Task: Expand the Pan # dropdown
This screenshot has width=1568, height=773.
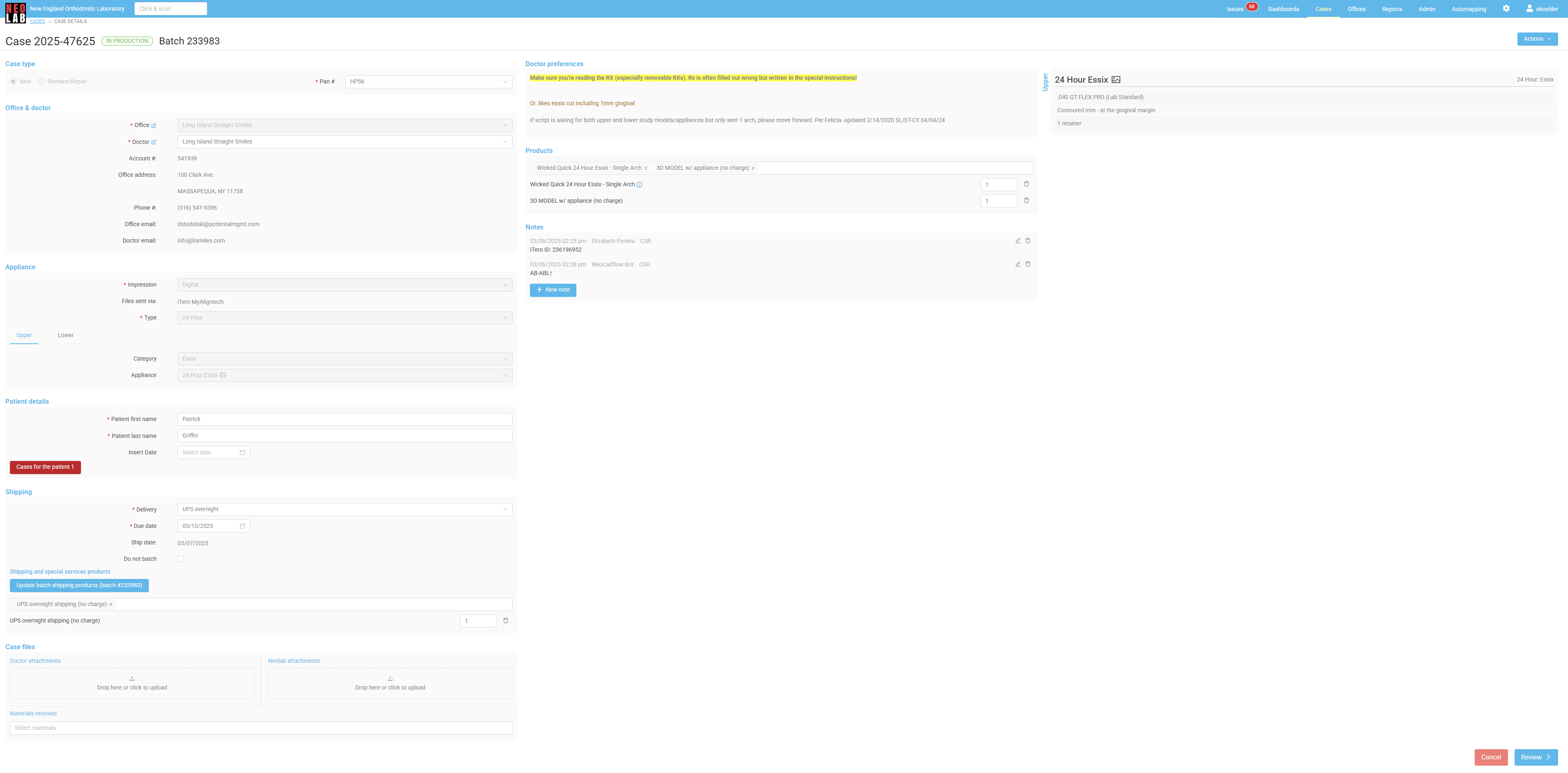Action: click(428, 81)
